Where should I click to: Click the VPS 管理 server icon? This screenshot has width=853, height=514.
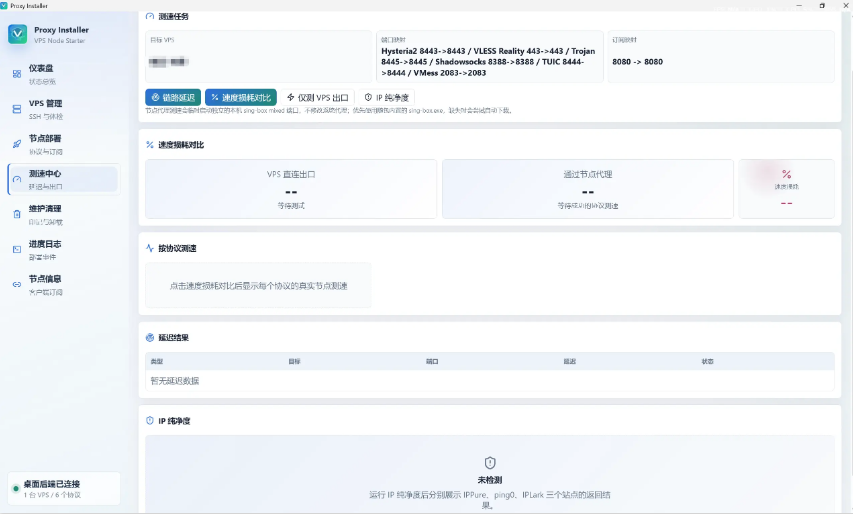pos(17,109)
